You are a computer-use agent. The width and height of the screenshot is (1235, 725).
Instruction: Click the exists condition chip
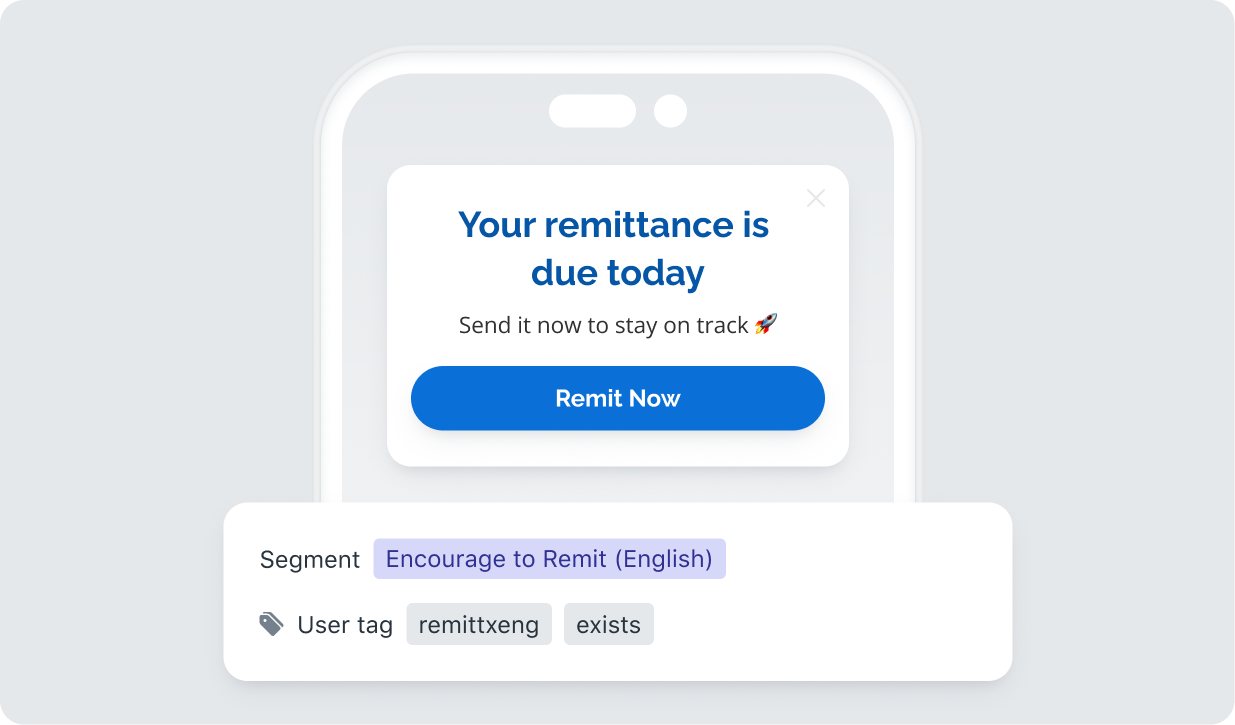(x=609, y=625)
